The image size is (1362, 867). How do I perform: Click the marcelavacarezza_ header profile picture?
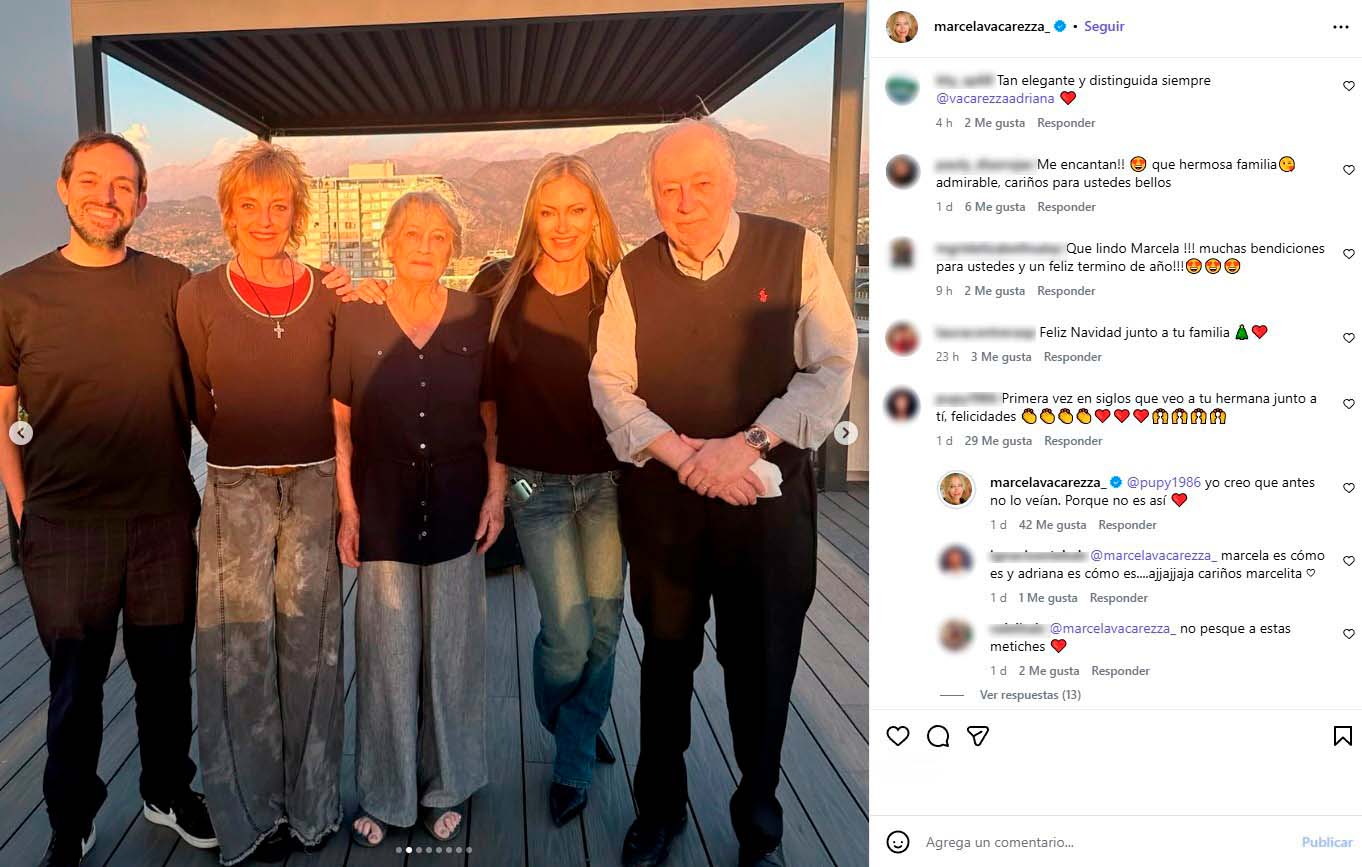902,27
